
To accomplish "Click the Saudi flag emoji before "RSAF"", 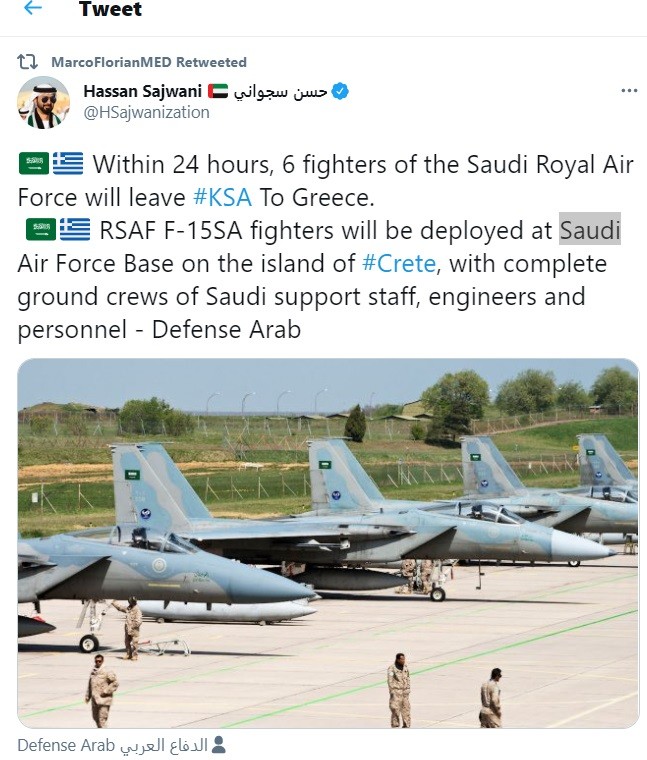I will pyautogui.click(x=40, y=230).
